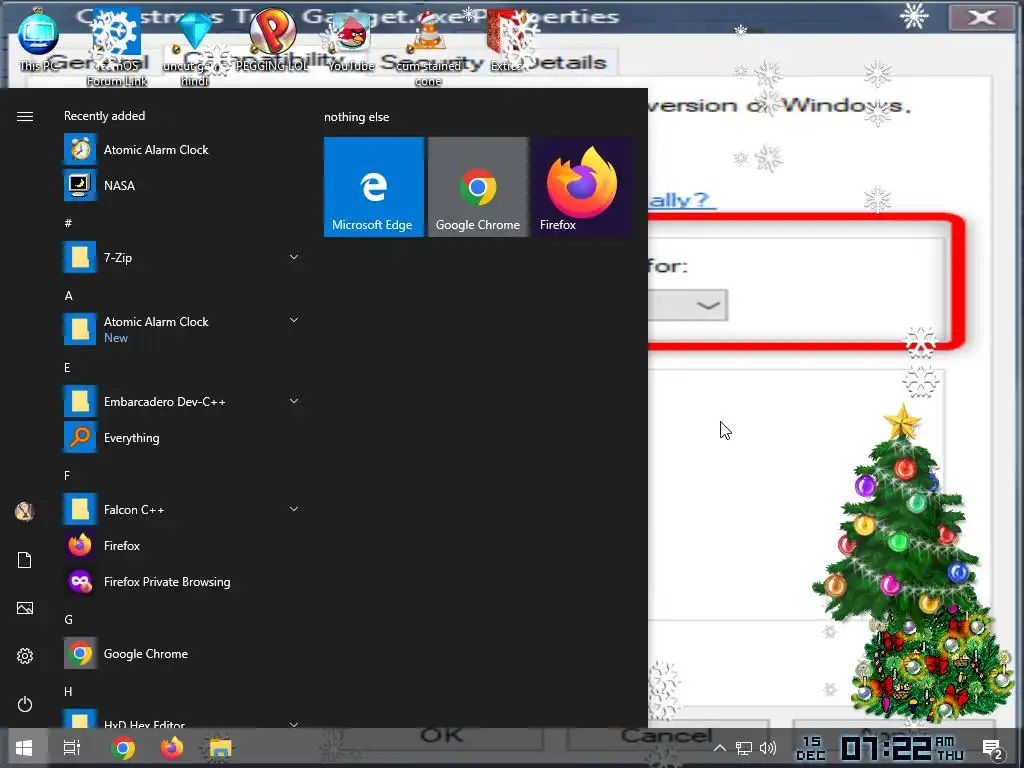
Task: Click the Windows Start button
Action: click(24, 748)
